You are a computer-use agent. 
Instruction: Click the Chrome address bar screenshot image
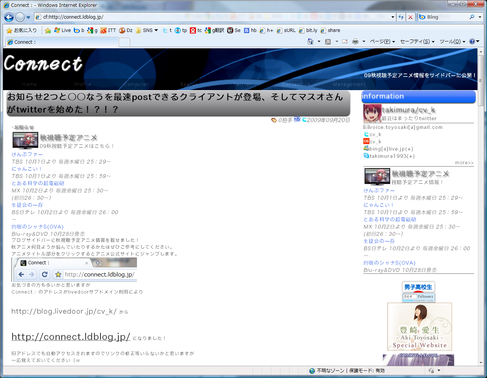[74, 269]
